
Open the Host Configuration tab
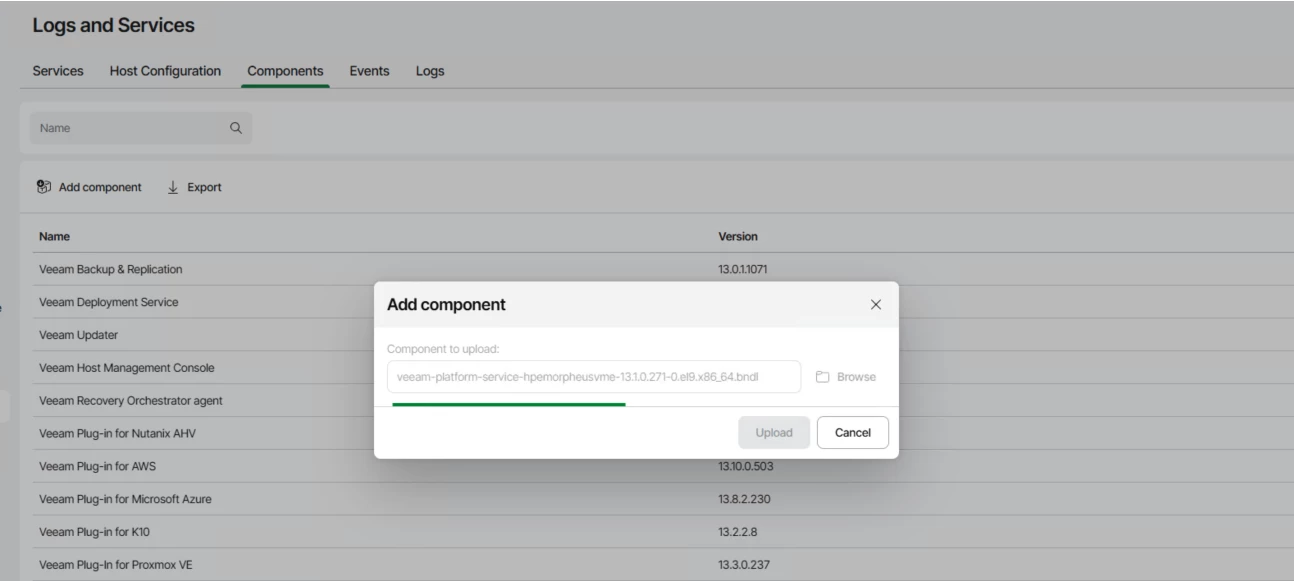click(165, 71)
